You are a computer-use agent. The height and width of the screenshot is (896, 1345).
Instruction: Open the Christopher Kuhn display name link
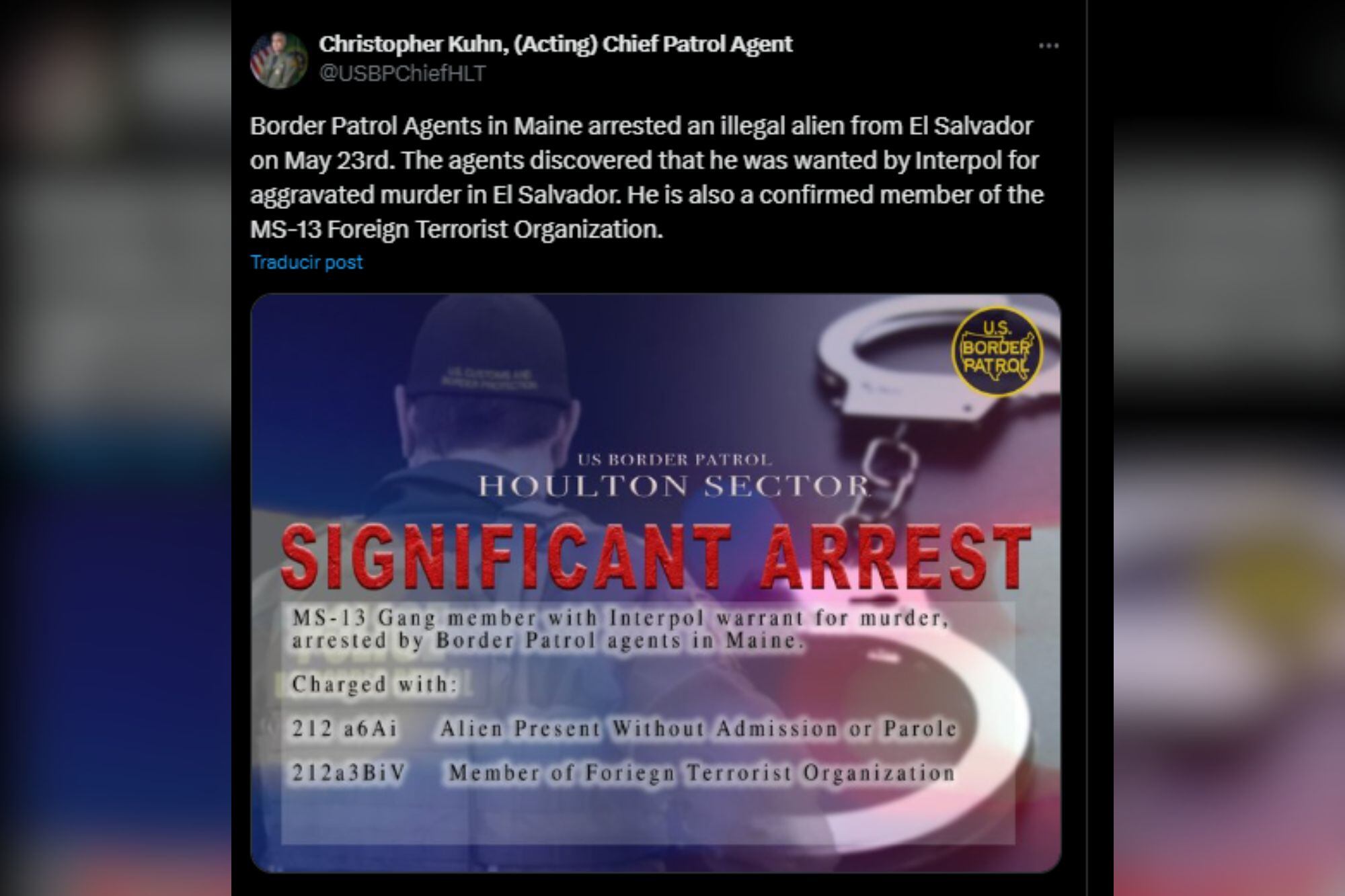pyautogui.click(x=555, y=44)
